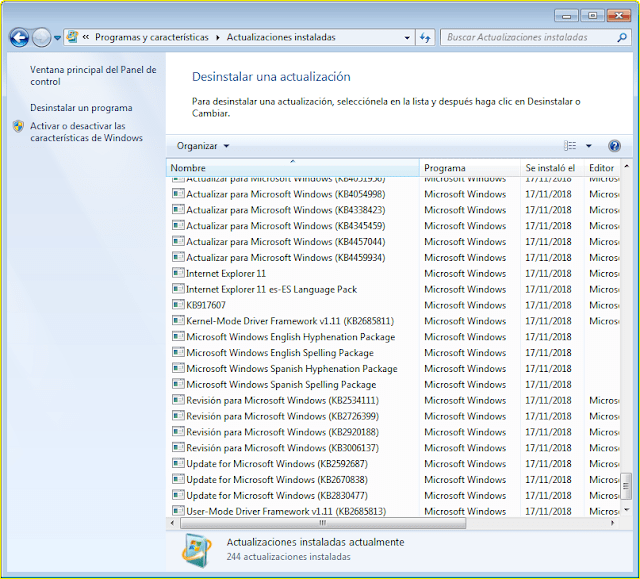Click the icon next to Internet Explorer 11
Image resolution: width=640 pixels, height=579 pixels.
178,273
